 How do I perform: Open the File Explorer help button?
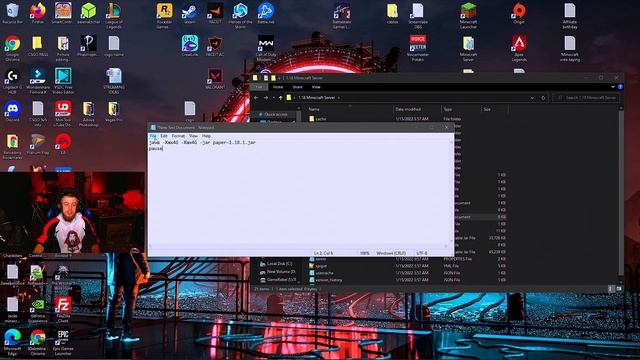point(620,87)
